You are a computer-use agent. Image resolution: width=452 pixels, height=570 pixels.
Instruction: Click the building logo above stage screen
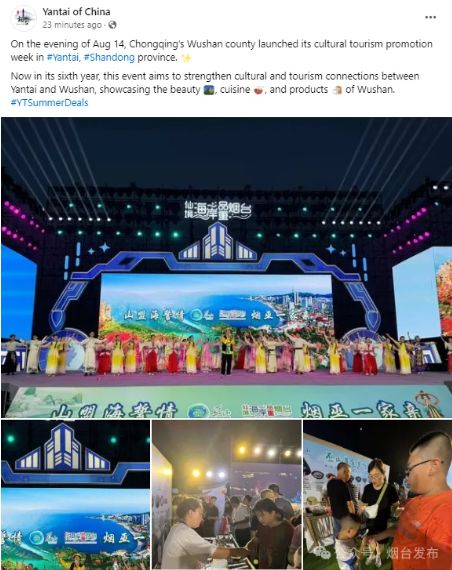point(218,242)
